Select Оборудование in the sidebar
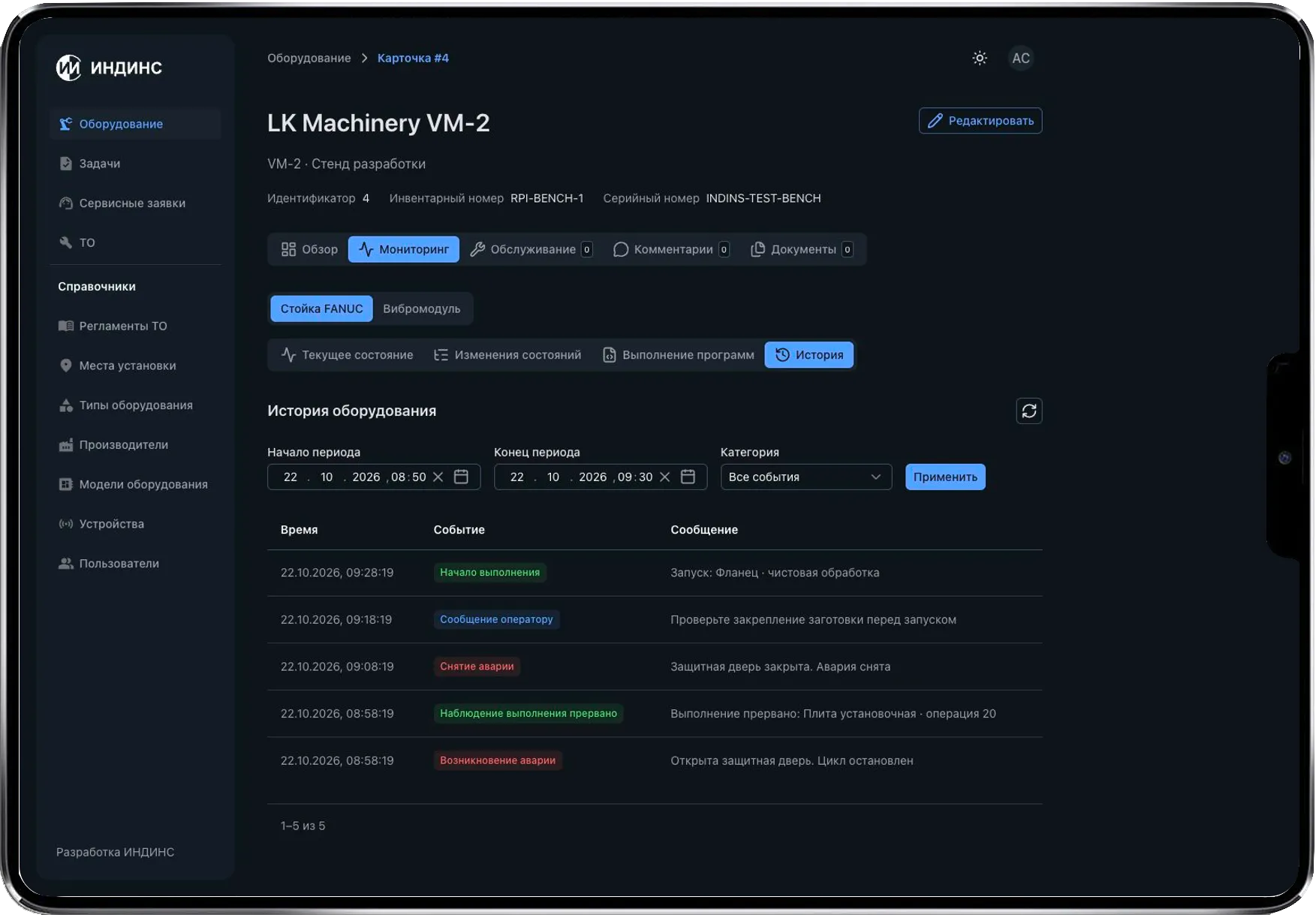Screen dimensions: 1316x915 pos(135,124)
